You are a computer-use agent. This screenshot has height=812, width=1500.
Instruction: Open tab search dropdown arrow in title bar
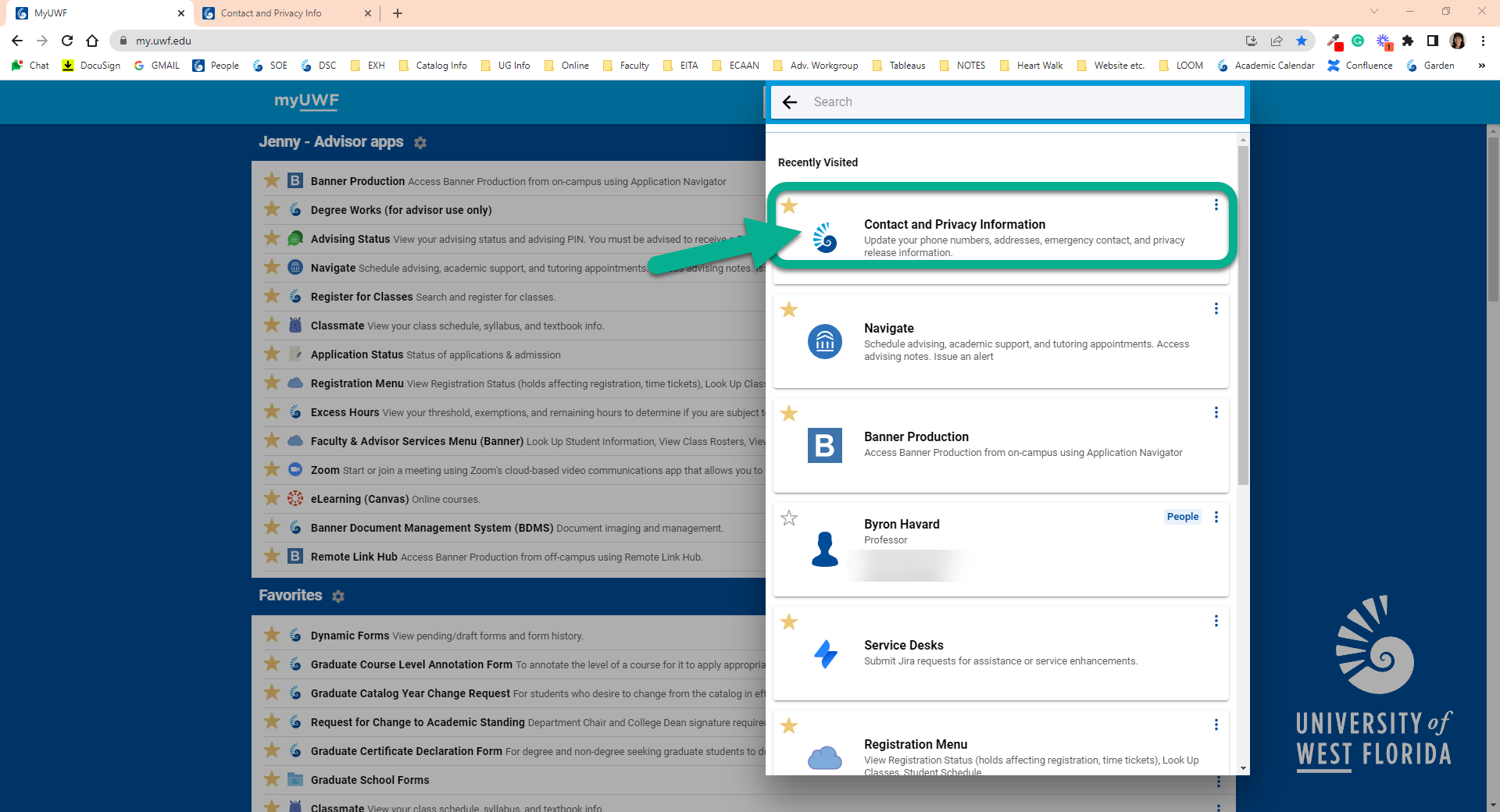click(x=1374, y=12)
